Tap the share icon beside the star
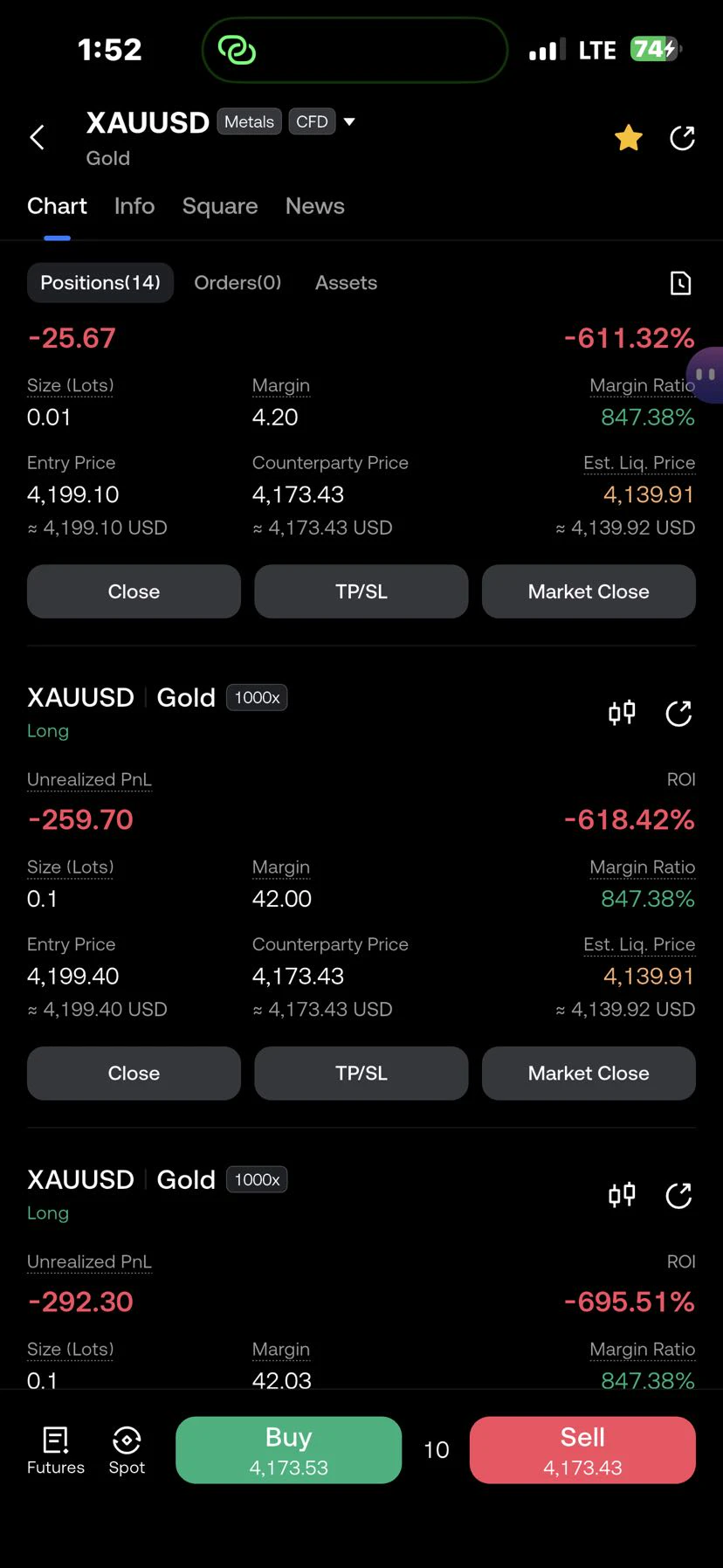This screenshot has width=723, height=1568. click(682, 138)
